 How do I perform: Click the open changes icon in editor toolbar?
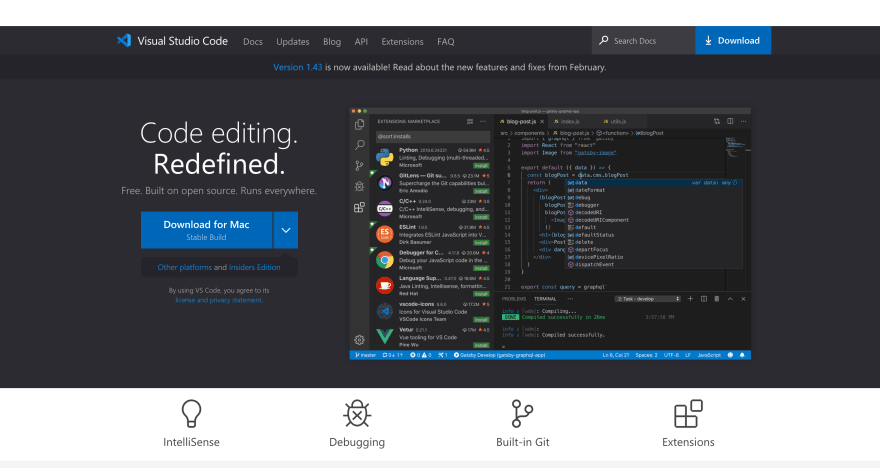(717, 121)
